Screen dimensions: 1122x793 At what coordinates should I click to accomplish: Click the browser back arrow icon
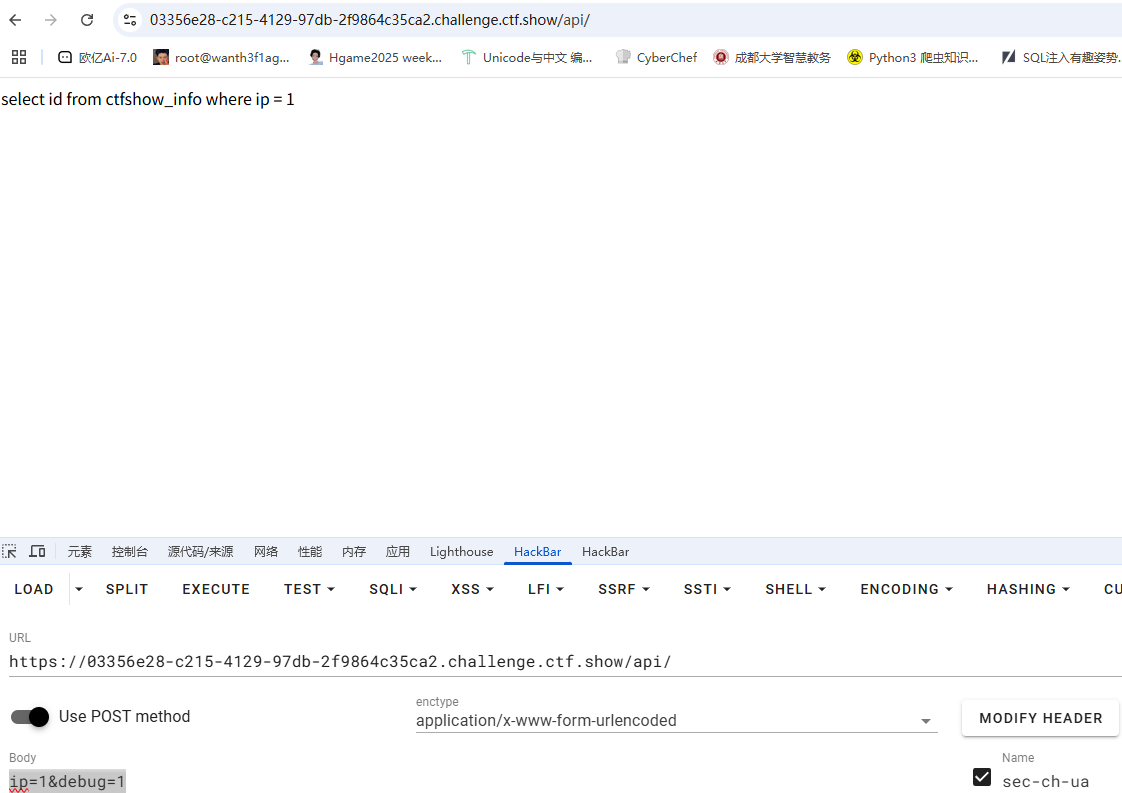click(16, 20)
